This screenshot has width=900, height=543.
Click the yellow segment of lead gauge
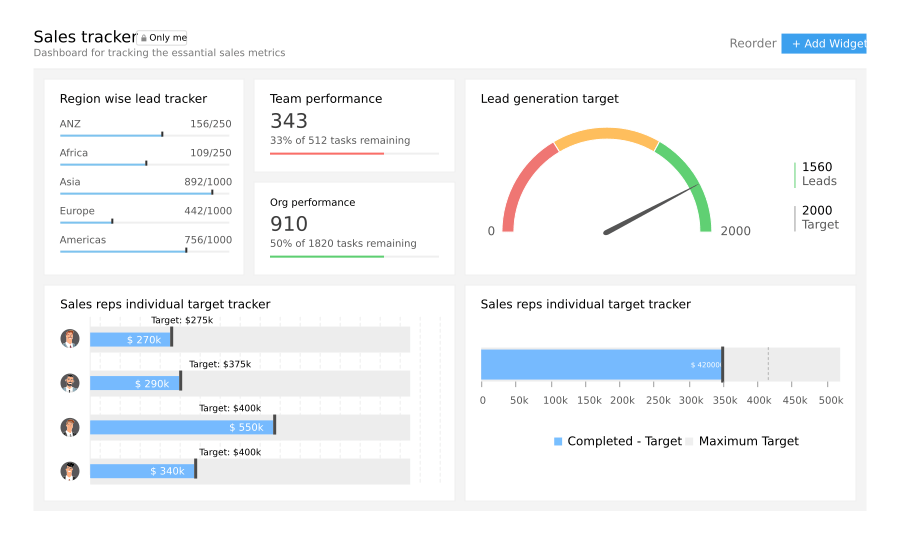pyautogui.click(x=606, y=135)
